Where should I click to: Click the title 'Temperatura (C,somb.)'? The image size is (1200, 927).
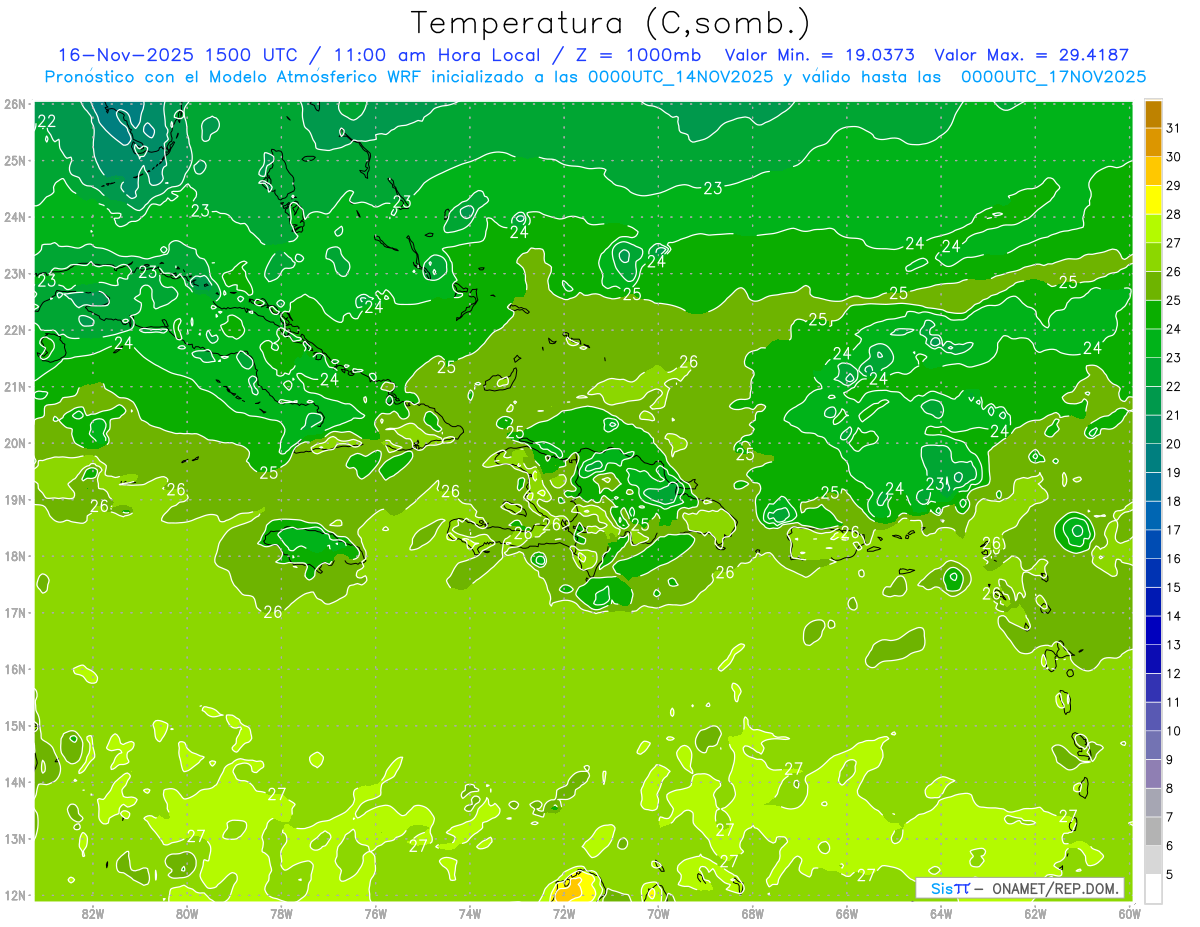pos(611,23)
